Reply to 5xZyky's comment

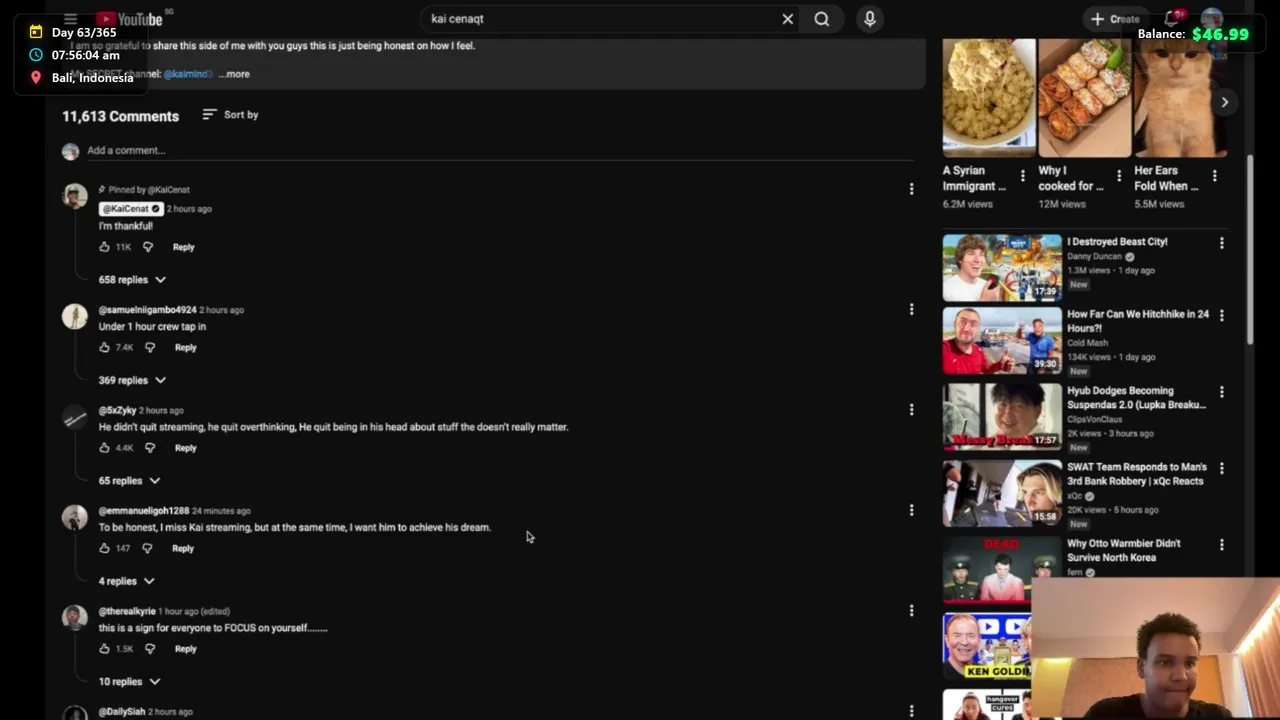(185, 448)
